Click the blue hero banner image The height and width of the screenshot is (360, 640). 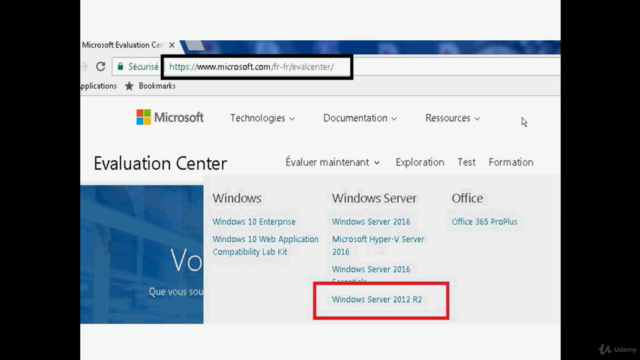pyautogui.click(x=142, y=254)
